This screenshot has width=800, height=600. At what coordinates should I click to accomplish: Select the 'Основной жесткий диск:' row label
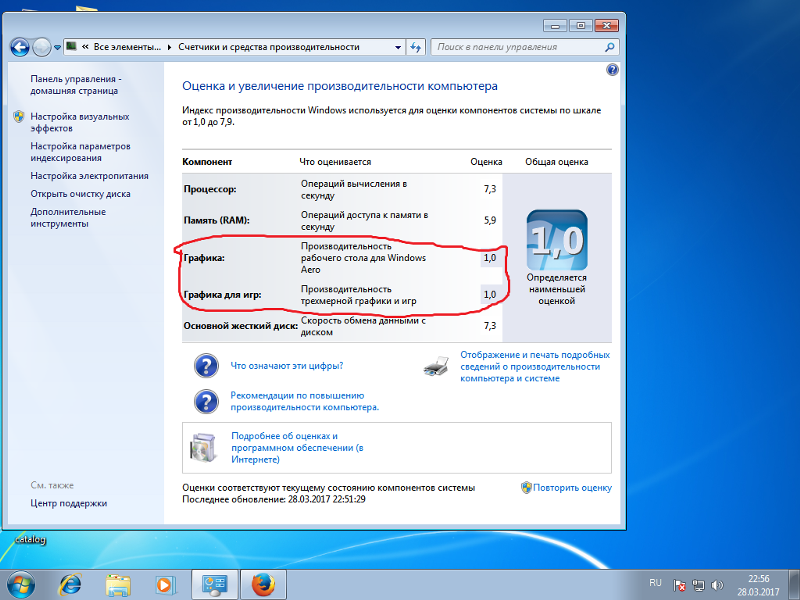pyautogui.click(x=241, y=326)
